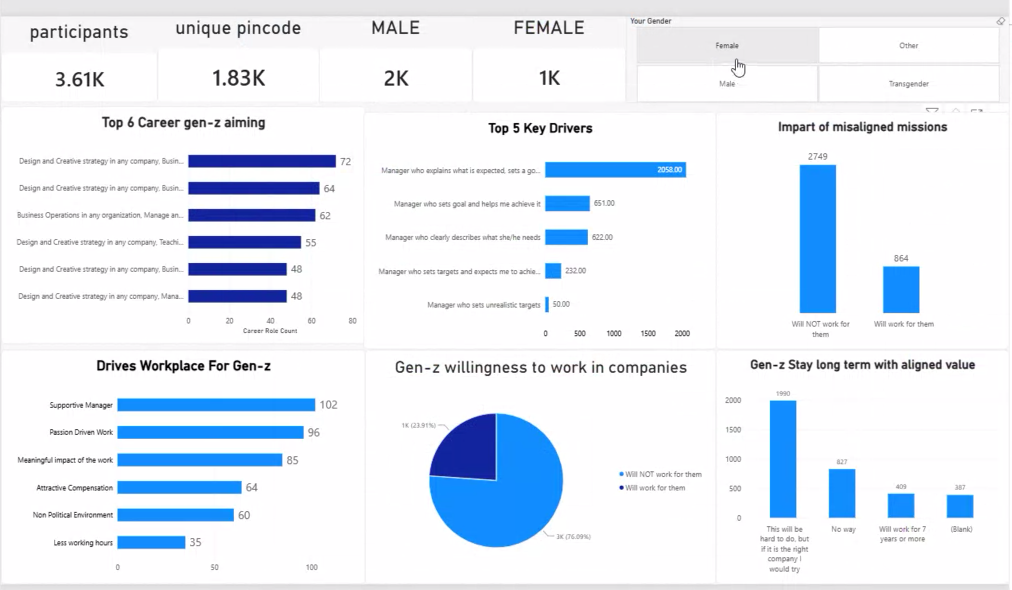Select the bar for Manager who sets goal, 651.00
Viewport: 1012px width, 590px height.
click(x=567, y=203)
